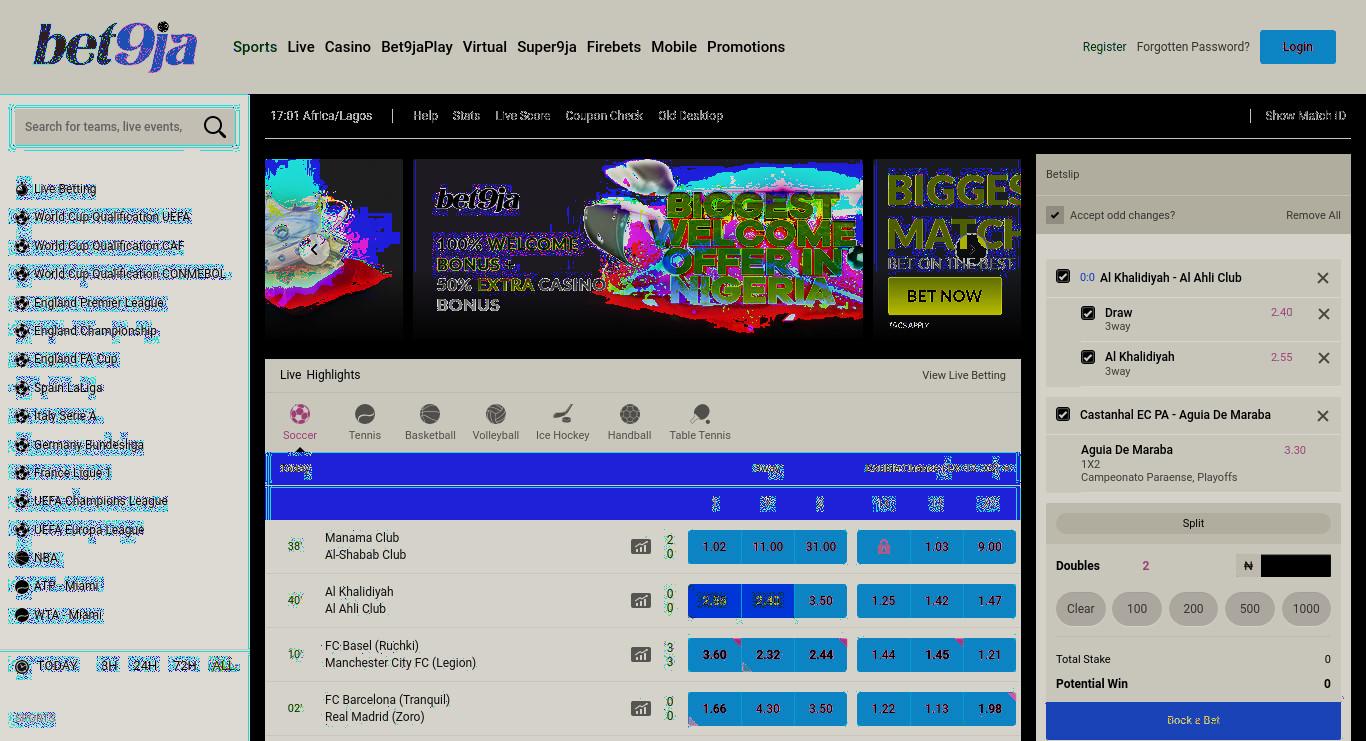Screen dimensions: 1366x741
Task: Select the Volleyball sport icon
Action: 496,422
